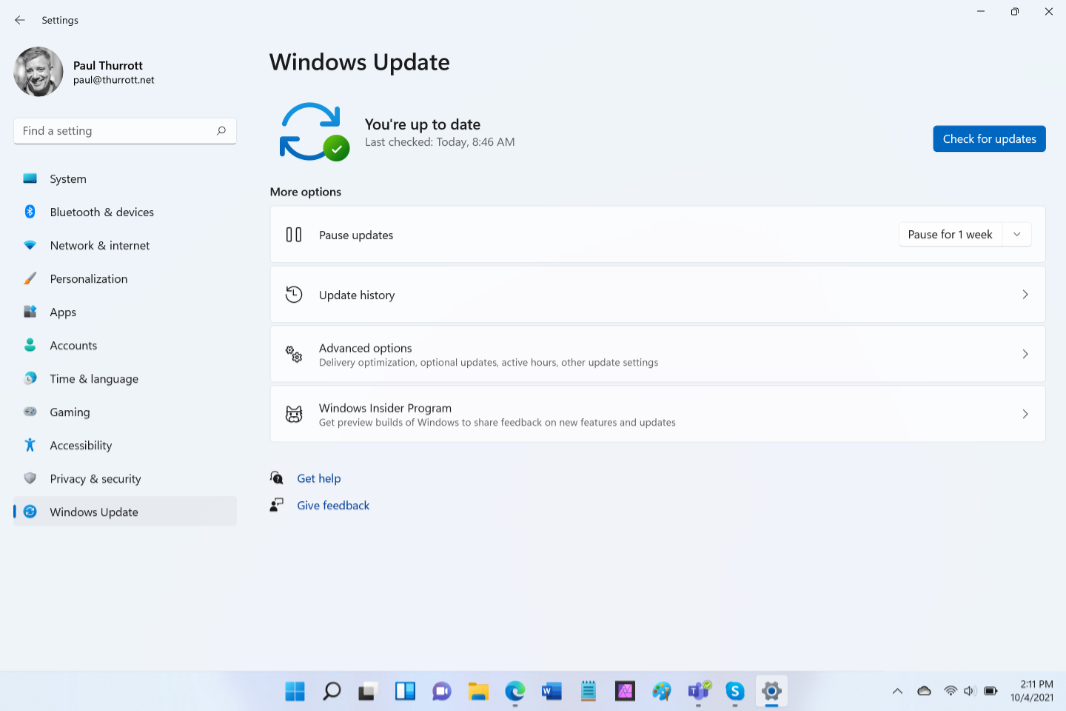Click the Update history clock icon

[x=293, y=294]
